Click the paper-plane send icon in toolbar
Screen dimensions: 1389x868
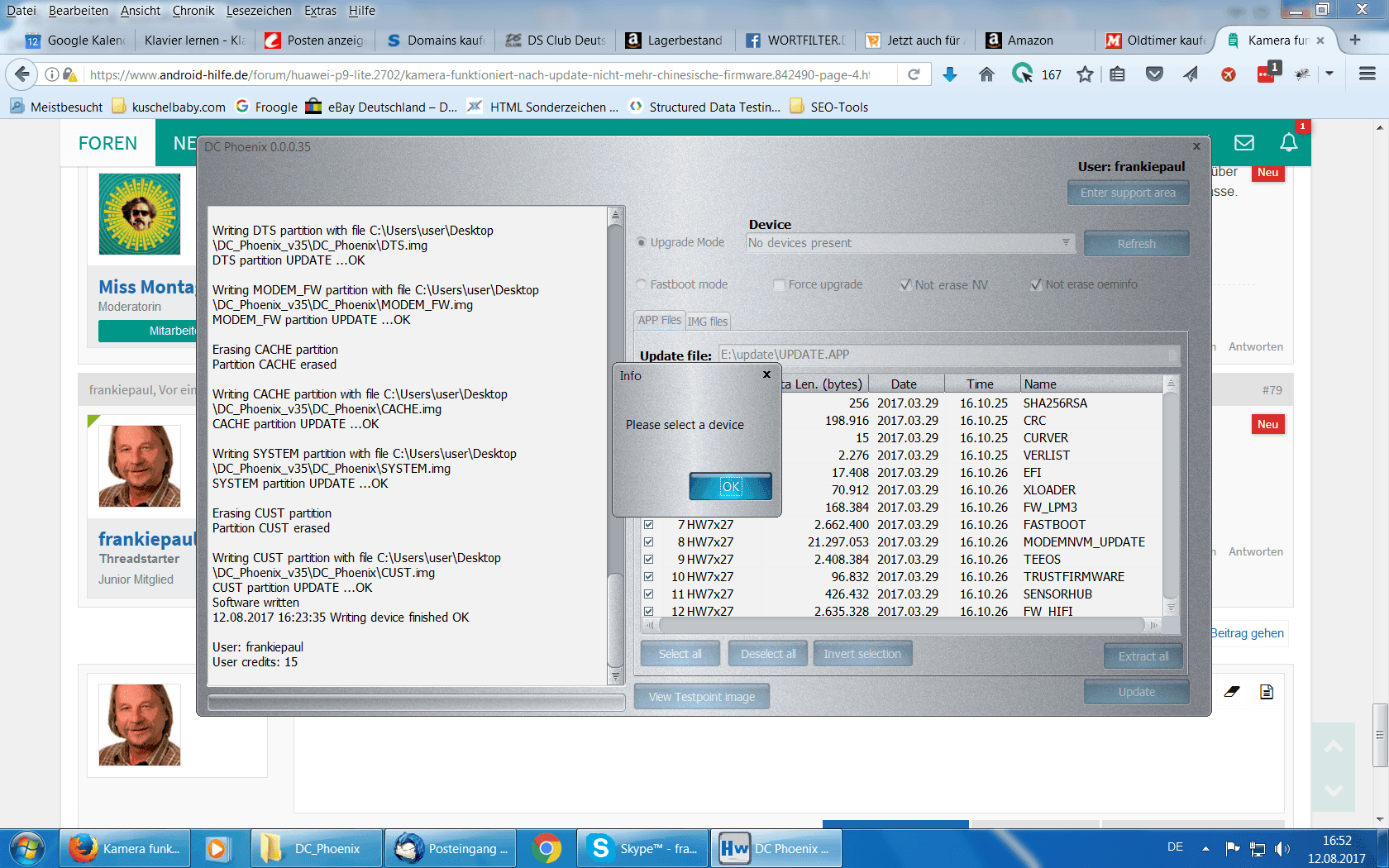(x=1191, y=74)
